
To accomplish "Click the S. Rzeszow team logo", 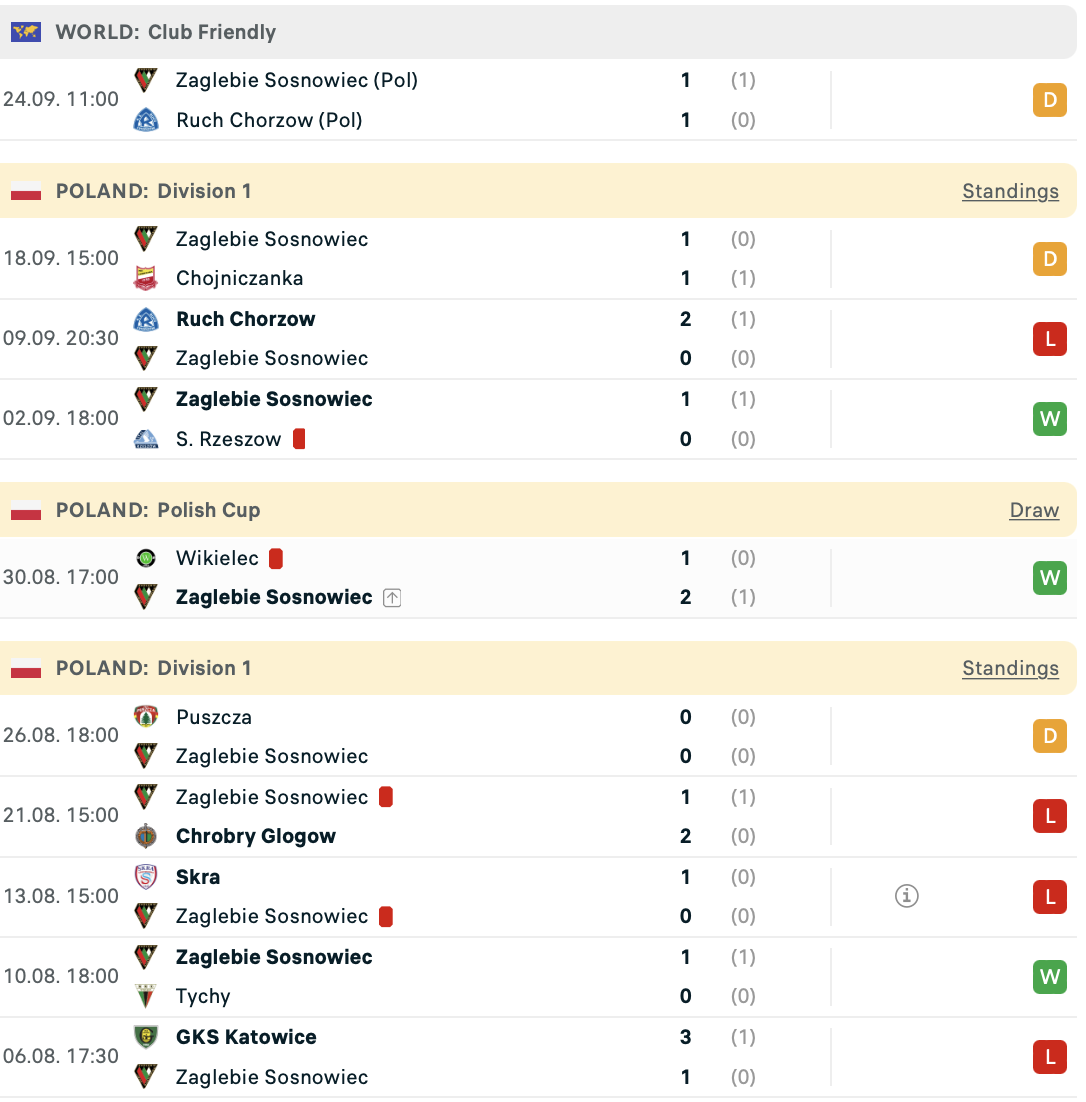I will click(x=146, y=439).
